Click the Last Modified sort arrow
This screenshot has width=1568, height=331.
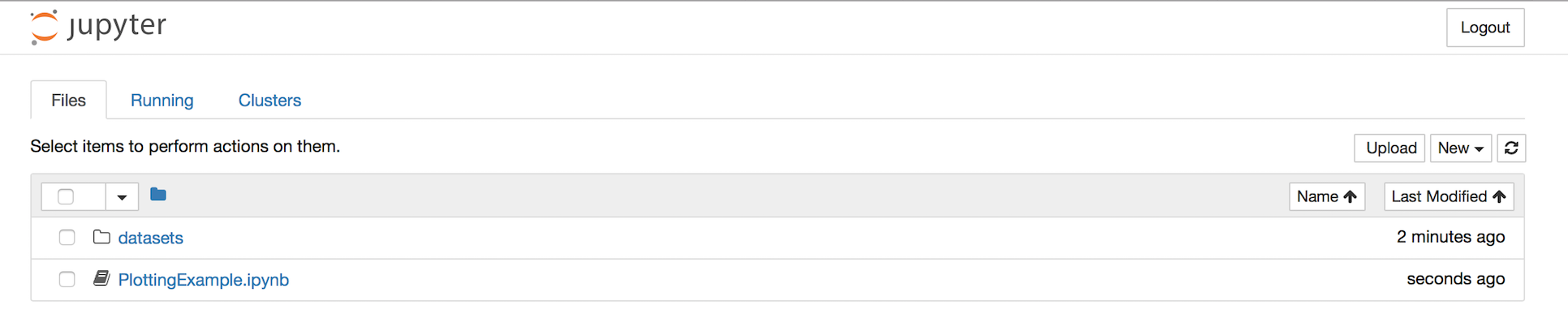click(1499, 196)
